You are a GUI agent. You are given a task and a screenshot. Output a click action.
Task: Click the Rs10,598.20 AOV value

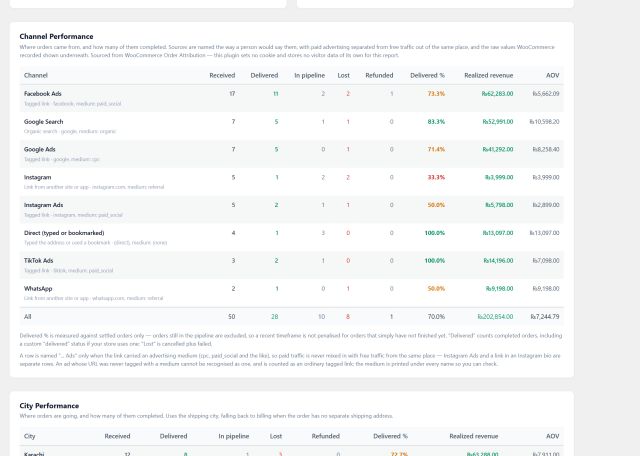[x=544, y=122]
